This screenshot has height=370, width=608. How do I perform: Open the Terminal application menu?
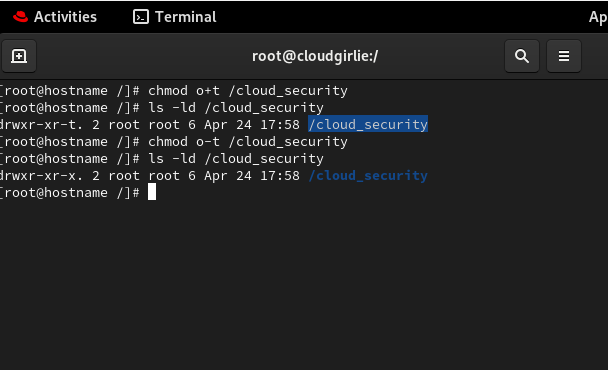(x=174, y=17)
